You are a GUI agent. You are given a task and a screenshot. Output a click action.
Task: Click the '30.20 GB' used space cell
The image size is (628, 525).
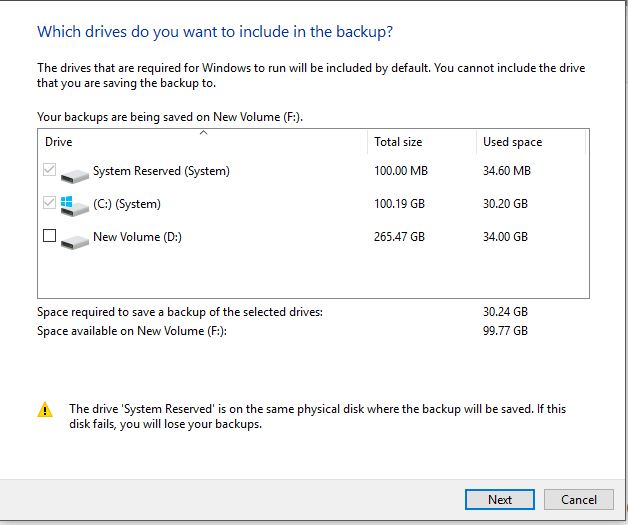pyautogui.click(x=505, y=204)
